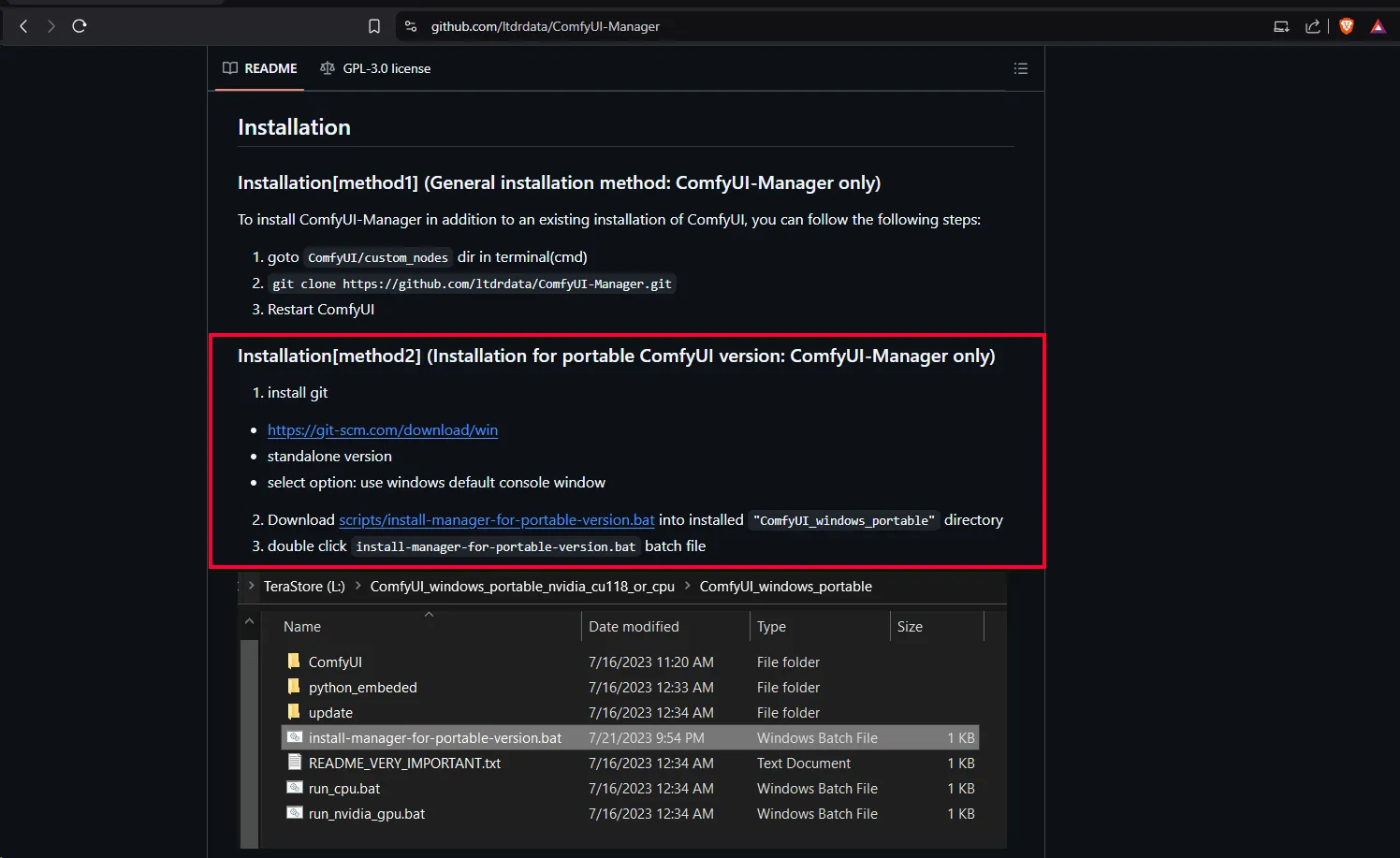
Task: Reload the current page
Action: pyautogui.click(x=80, y=26)
